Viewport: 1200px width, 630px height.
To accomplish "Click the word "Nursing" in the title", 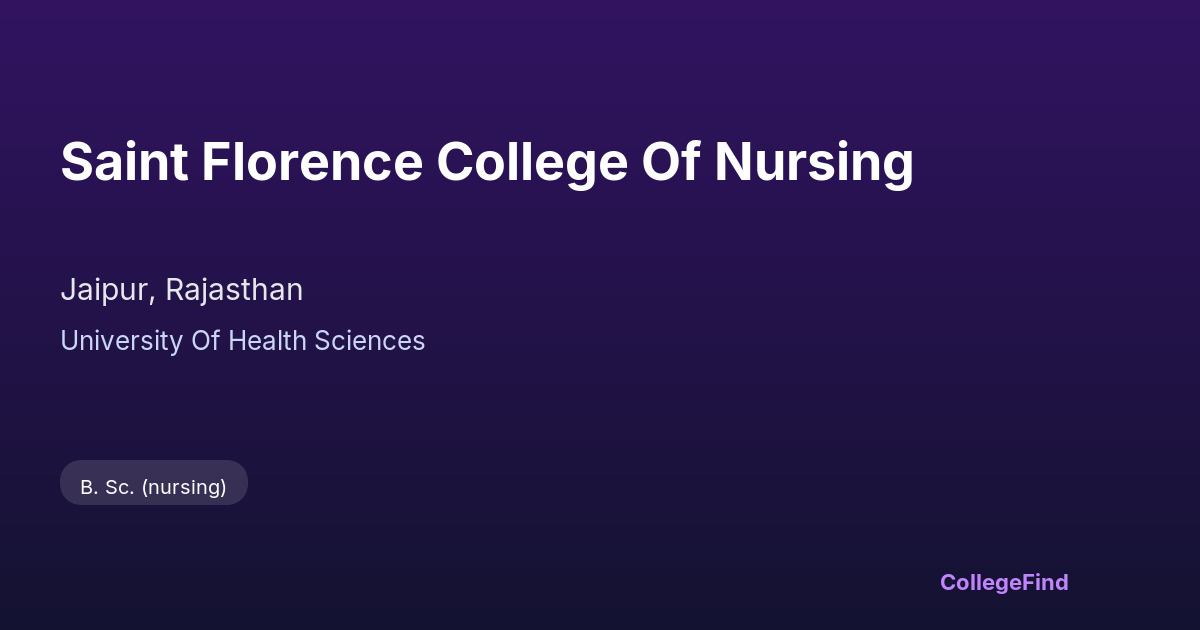I will coord(813,164).
